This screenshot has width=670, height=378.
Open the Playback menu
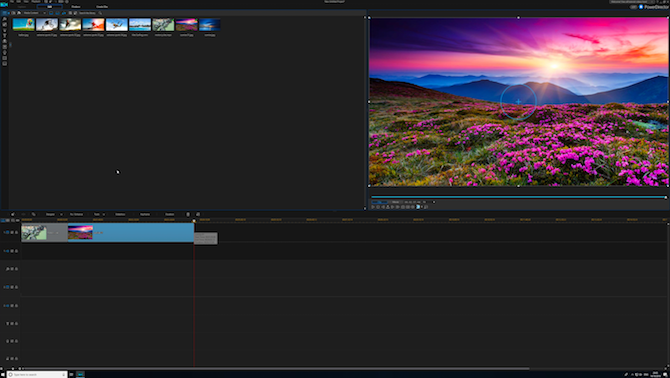click(36, 1)
